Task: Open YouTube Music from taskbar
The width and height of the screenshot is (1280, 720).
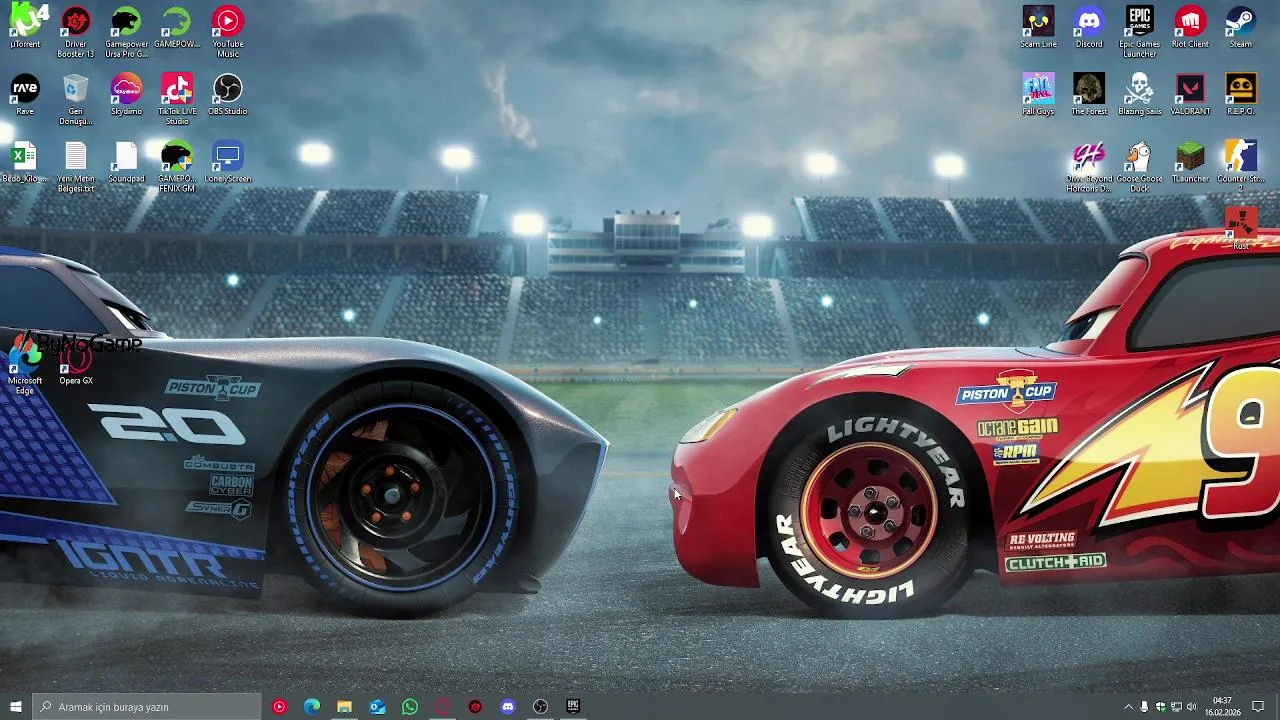Action: click(279, 707)
